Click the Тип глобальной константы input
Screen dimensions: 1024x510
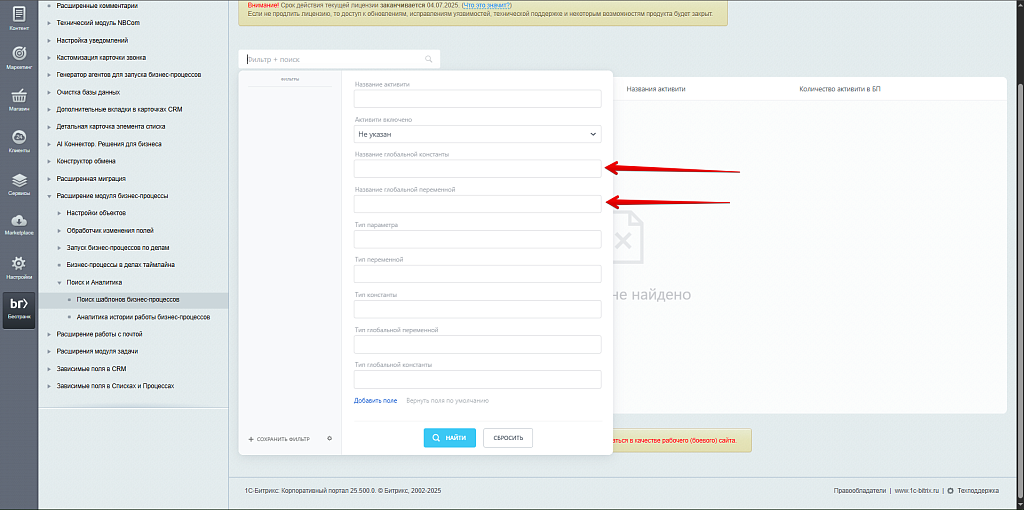(477, 379)
